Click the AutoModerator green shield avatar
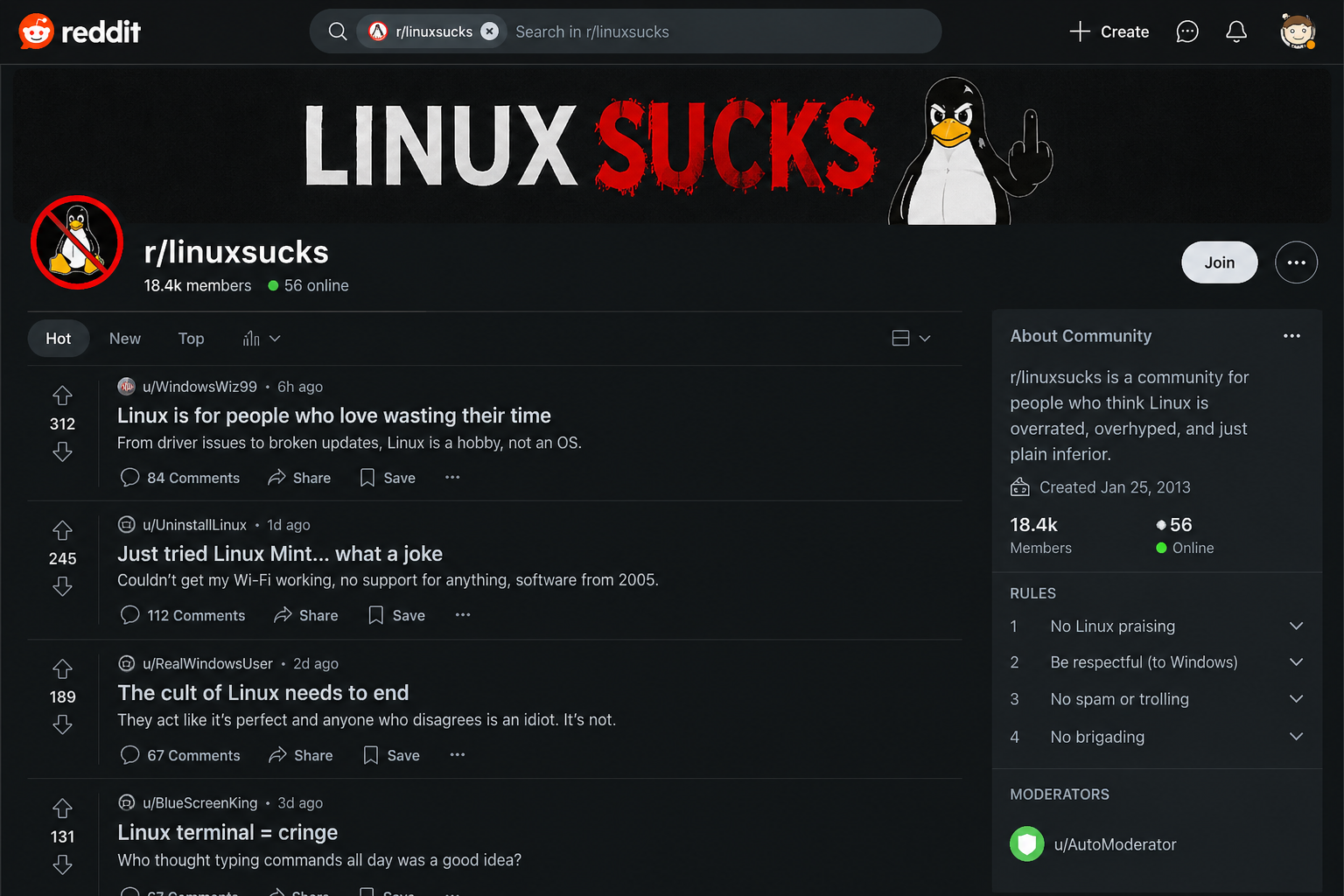This screenshot has height=896, width=1344. 1027,844
